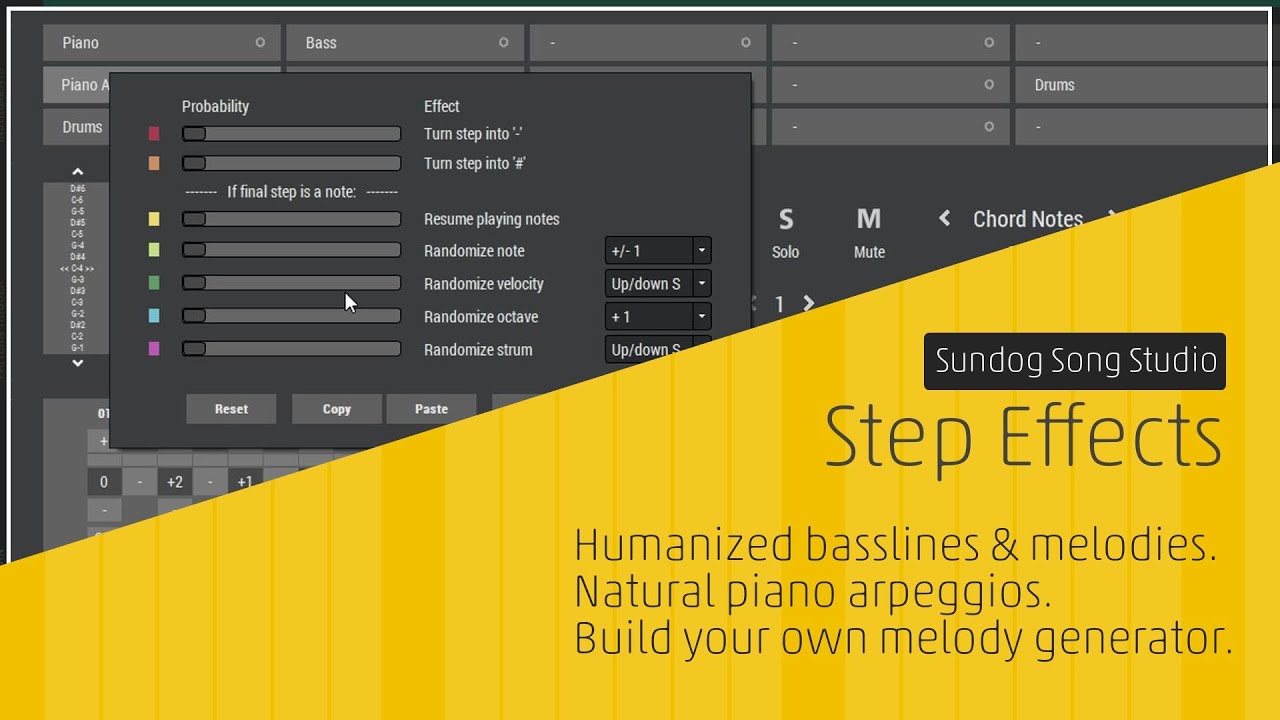Choose the magenta Randomize strum swatch
Image resolution: width=1280 pixels, height=720 pixels.
click(x=154, y=349)
